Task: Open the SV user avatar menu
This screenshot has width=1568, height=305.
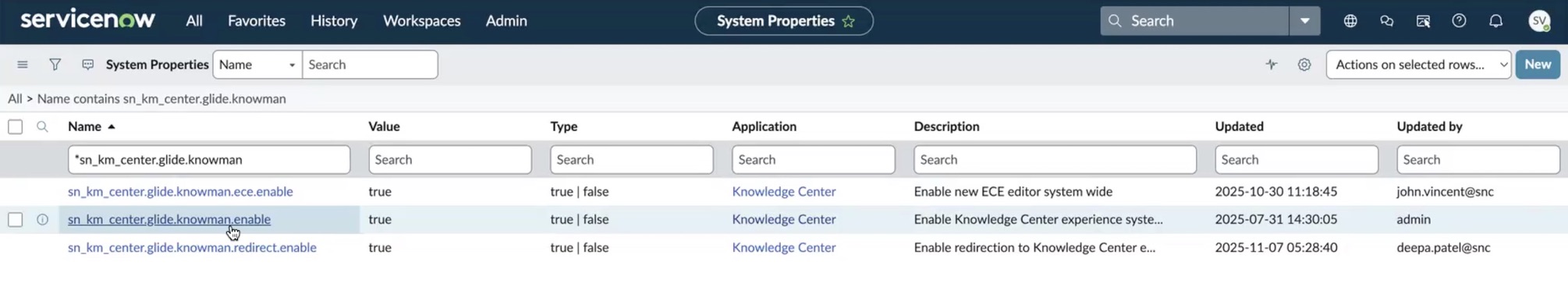Action: pos(1539,21)
